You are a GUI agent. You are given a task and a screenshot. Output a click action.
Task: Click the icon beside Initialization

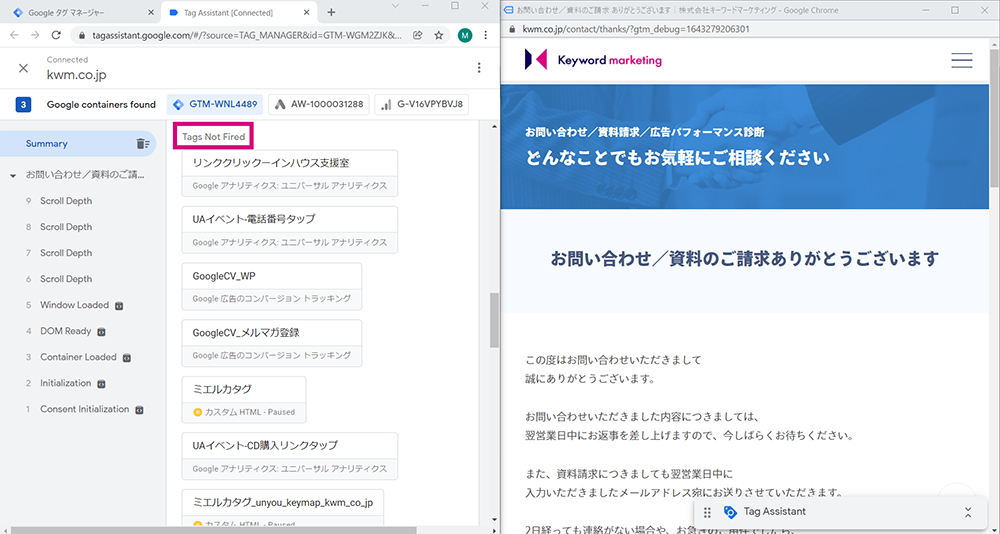pyautogui.click(x=101, y=384)
